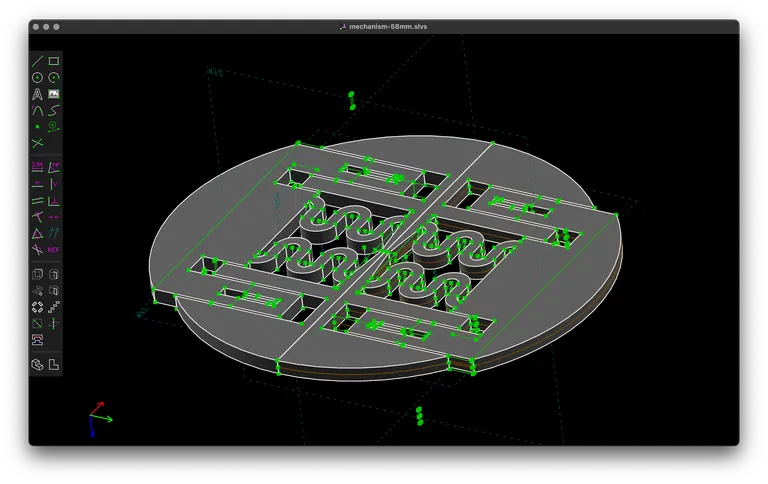768x484 pixels.
Task: Click the window close button
Action: click(x=36, y=27)
